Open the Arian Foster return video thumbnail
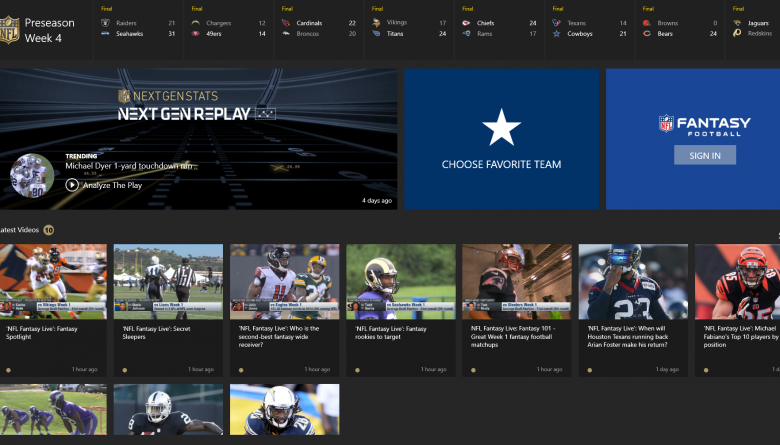The height and width of the screenshot is (445, 780). [633, 281]
